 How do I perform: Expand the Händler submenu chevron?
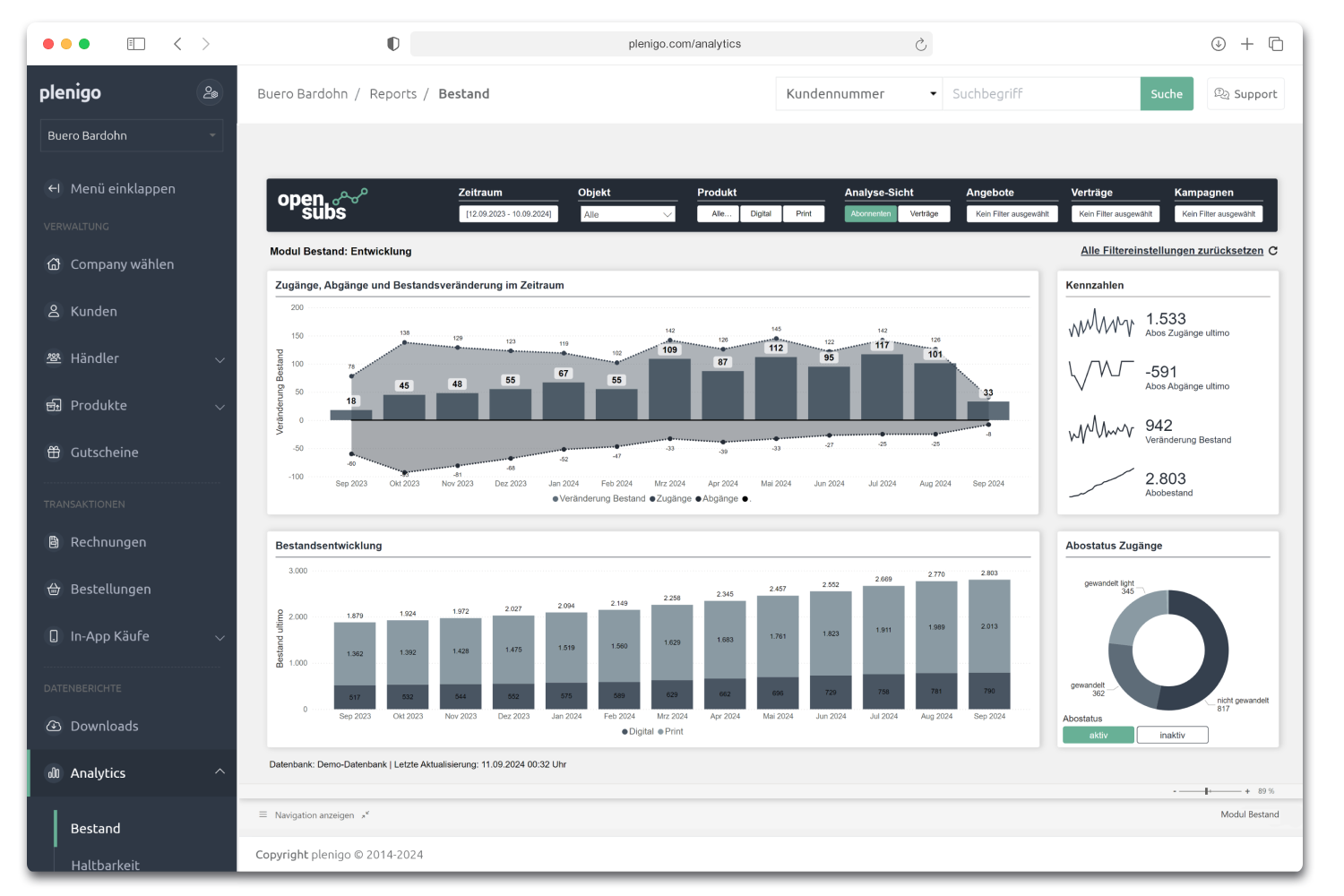click(220, 359)
